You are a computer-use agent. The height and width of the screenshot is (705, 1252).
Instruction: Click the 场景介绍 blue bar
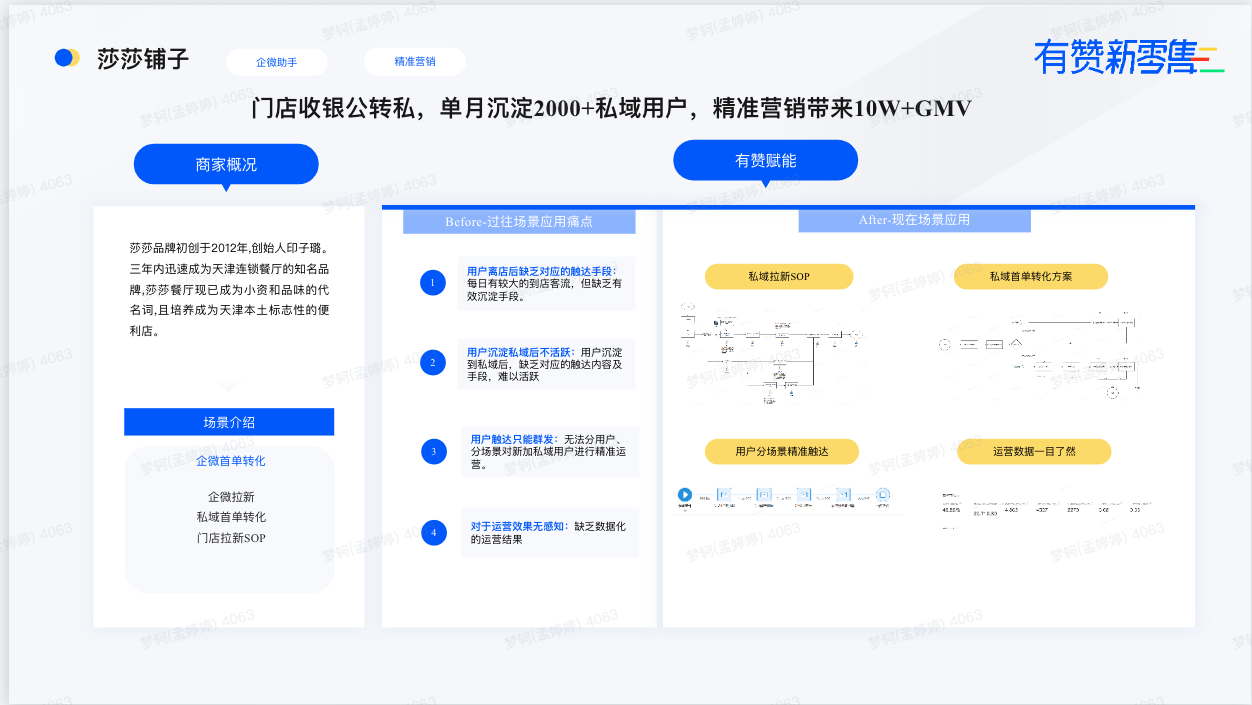pyautogui.click(x=229, y=422)
